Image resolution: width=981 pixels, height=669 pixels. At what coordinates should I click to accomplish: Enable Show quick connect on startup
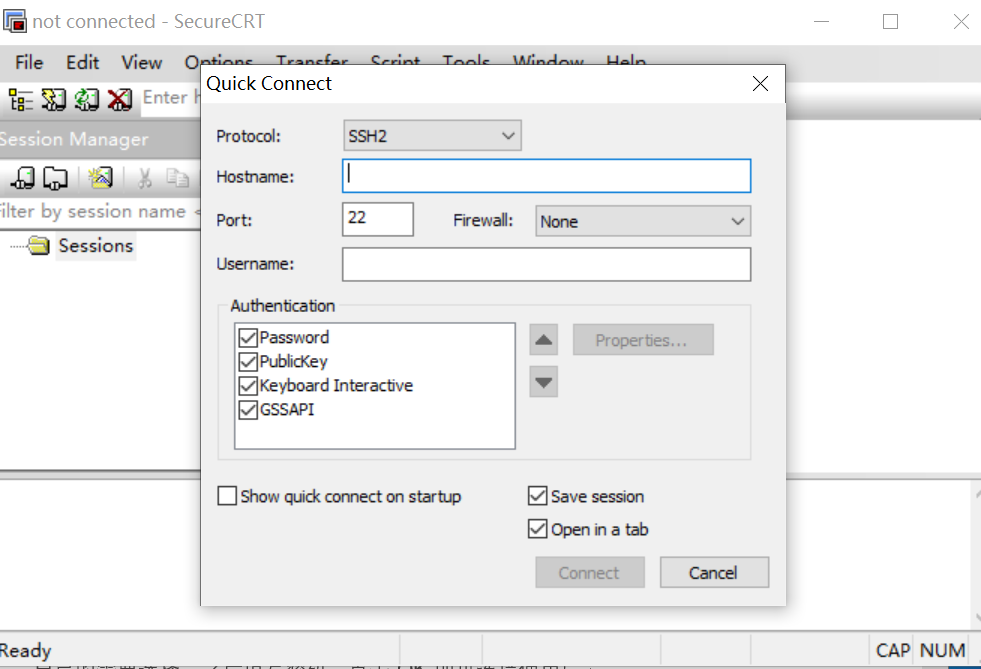click(227, 496)
